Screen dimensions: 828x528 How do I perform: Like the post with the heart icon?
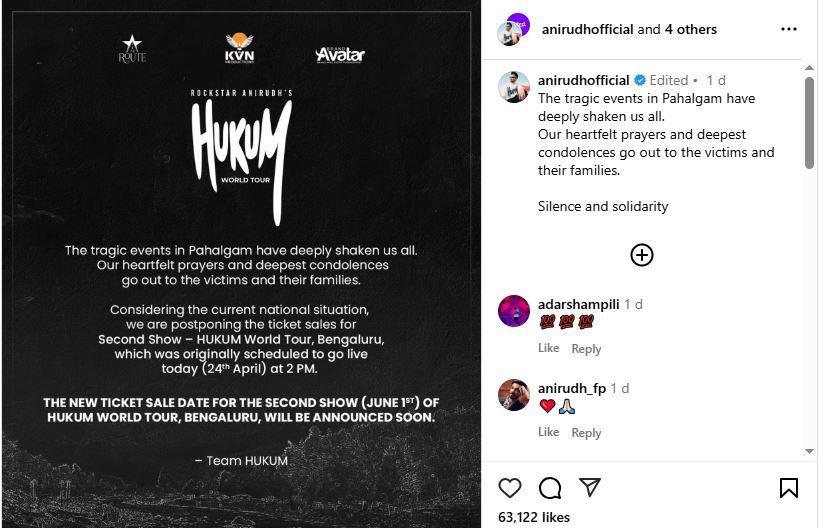tap(510, 487)
